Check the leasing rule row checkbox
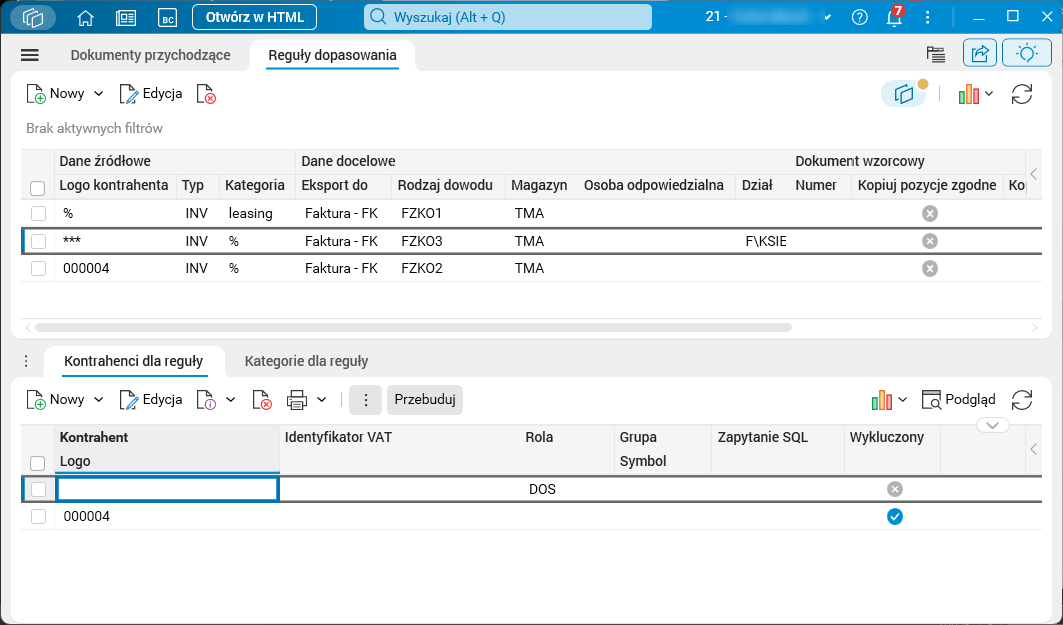Screen dimensions: 1063x625 coord(38,214)
